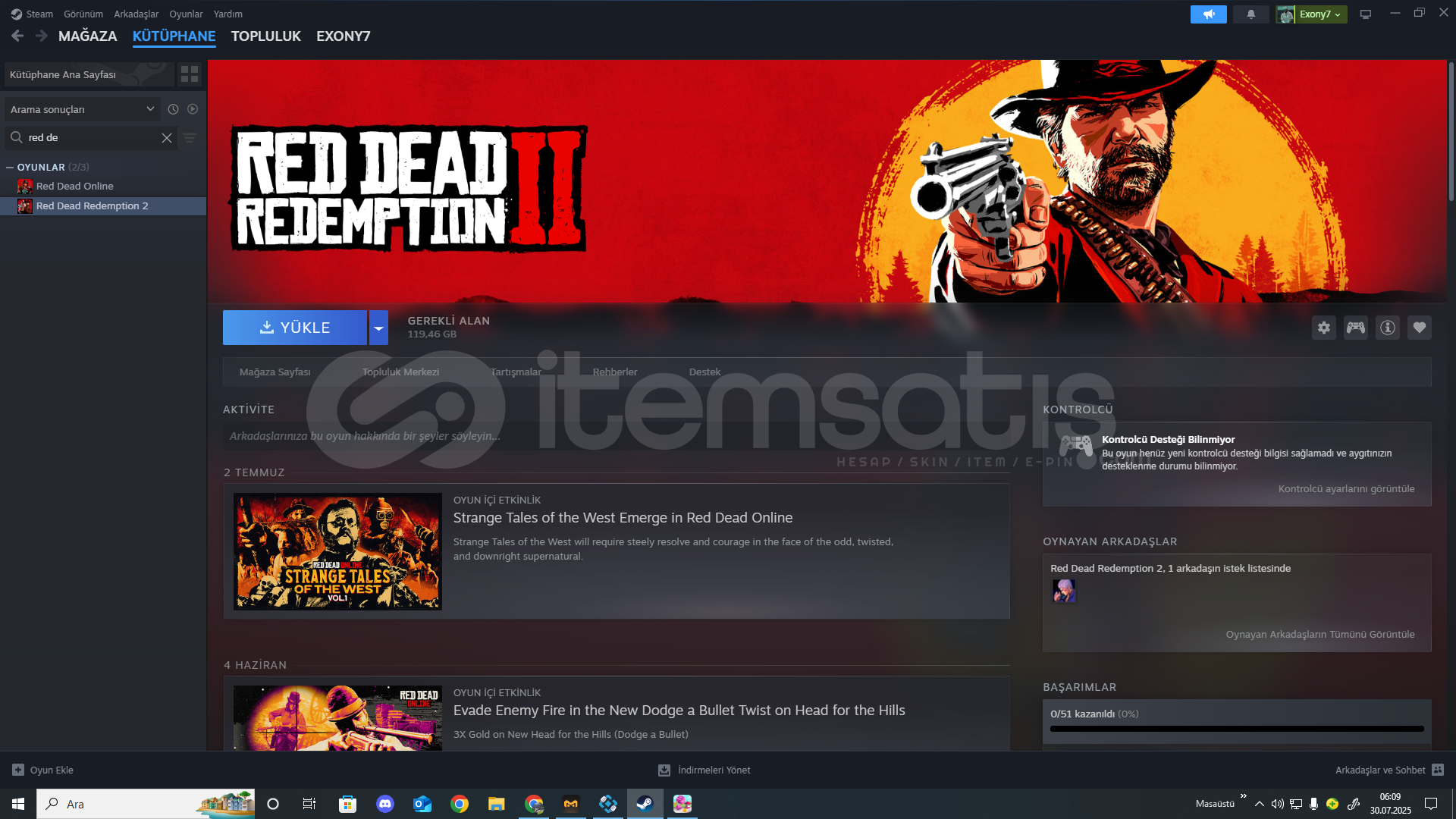Open the Arkadaşlar menu
This screenshot has width=1456, height=819.
pyautogui.click(x=136, y=14)
